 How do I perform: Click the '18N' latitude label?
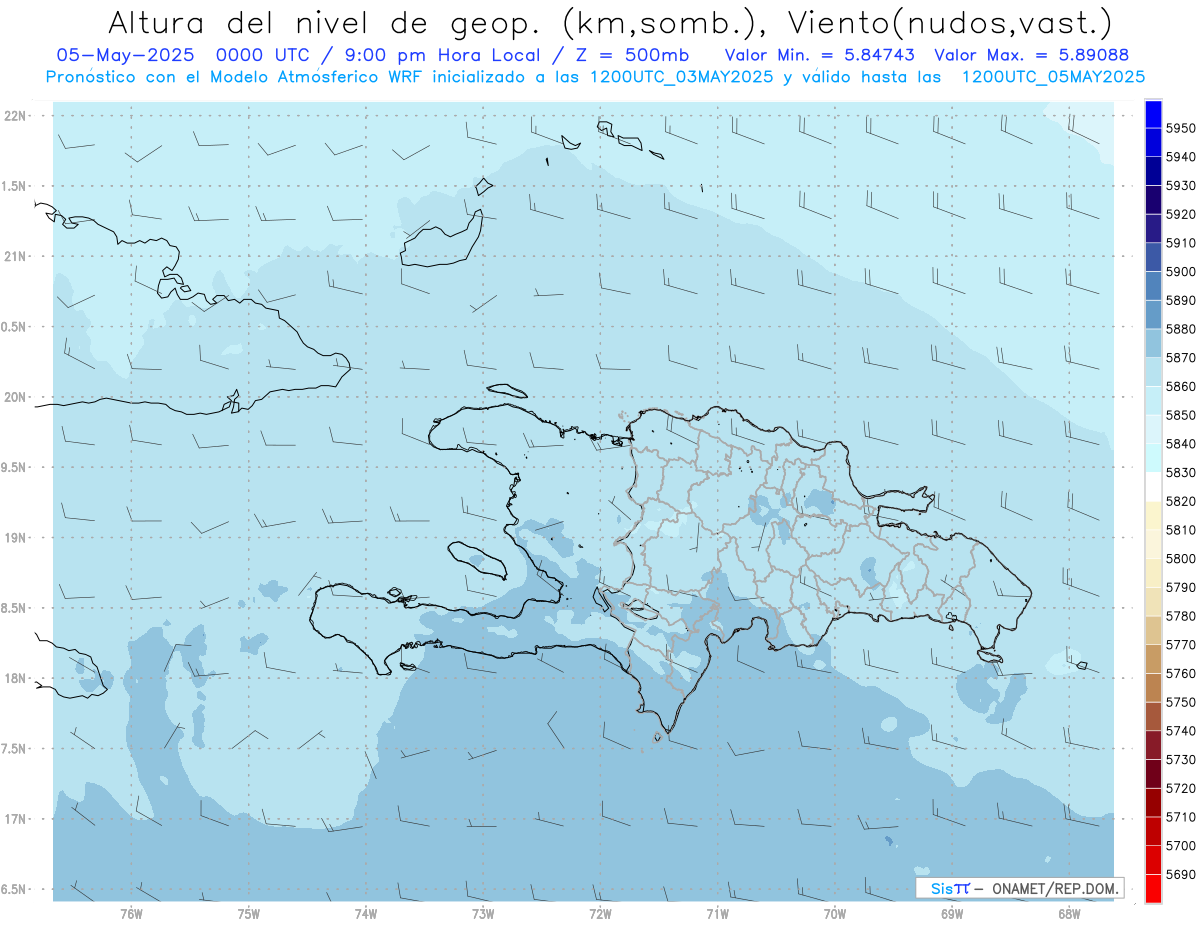click(x=17, y=678)
